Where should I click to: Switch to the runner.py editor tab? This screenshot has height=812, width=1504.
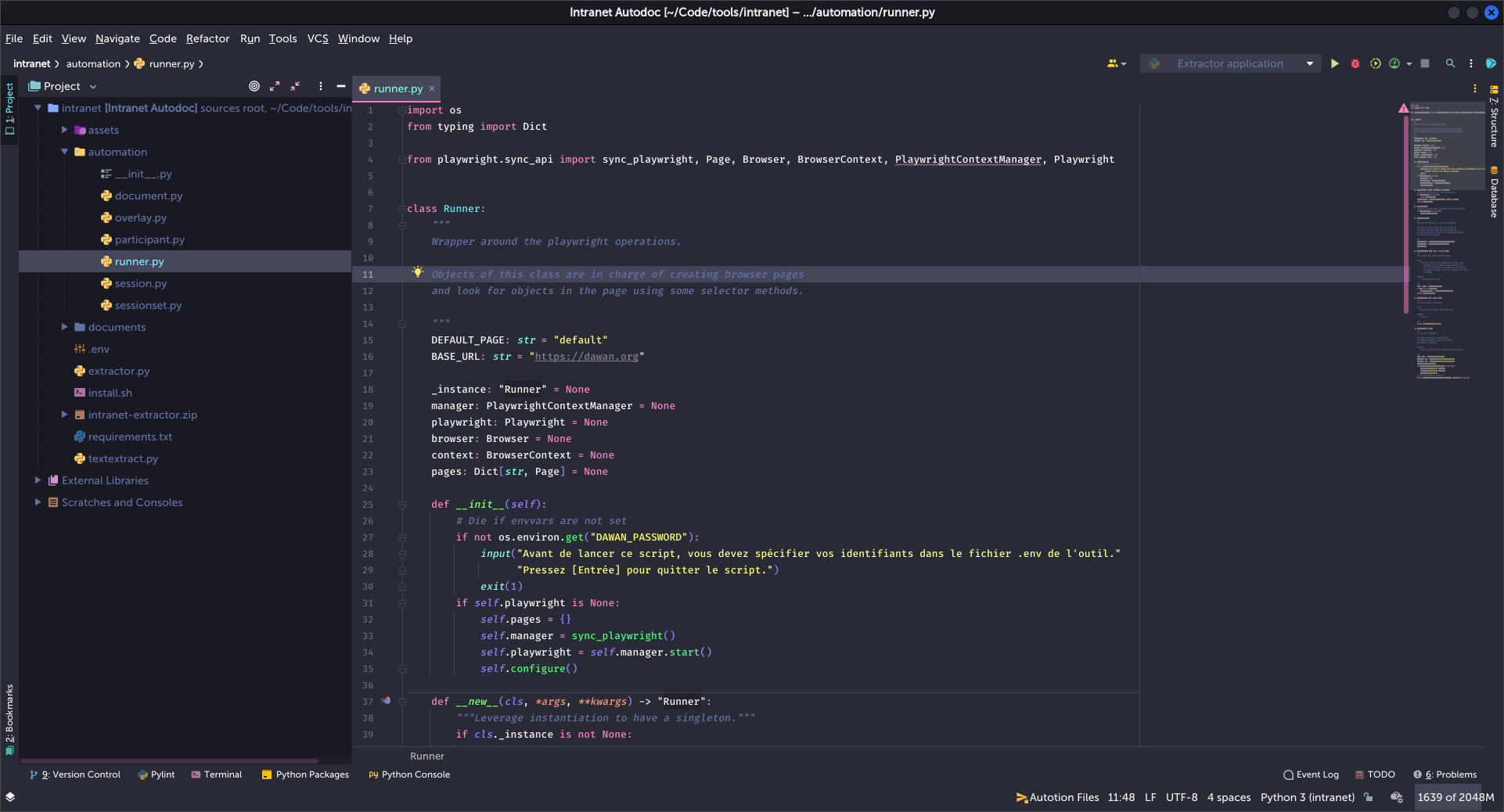click(398, 88)
